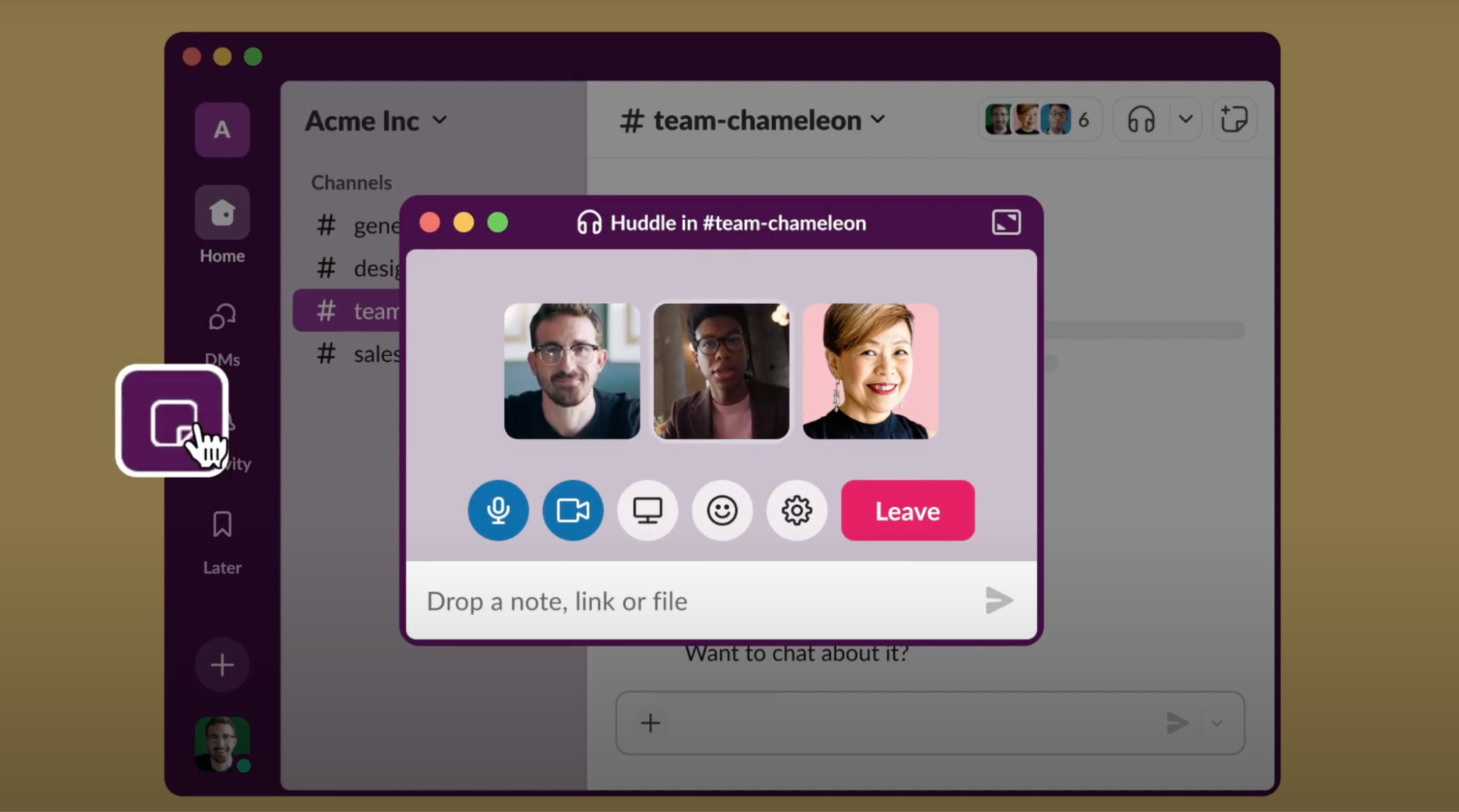Open huddle settings gear
The image size is (1459, 812).
tap(796, 510)
